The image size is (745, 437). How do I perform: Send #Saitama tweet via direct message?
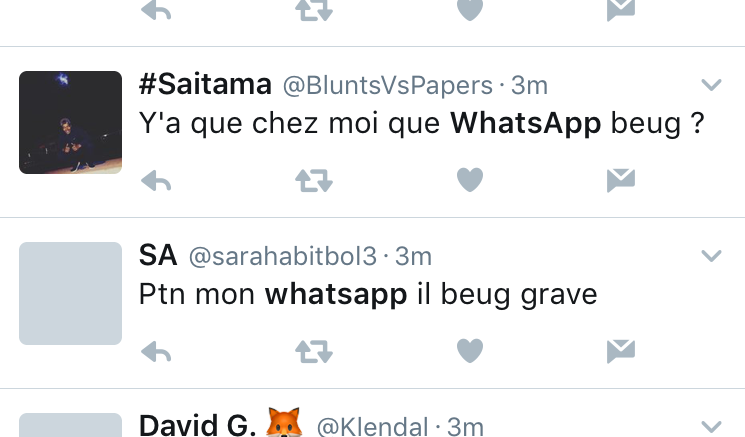(x=621, y=180)
